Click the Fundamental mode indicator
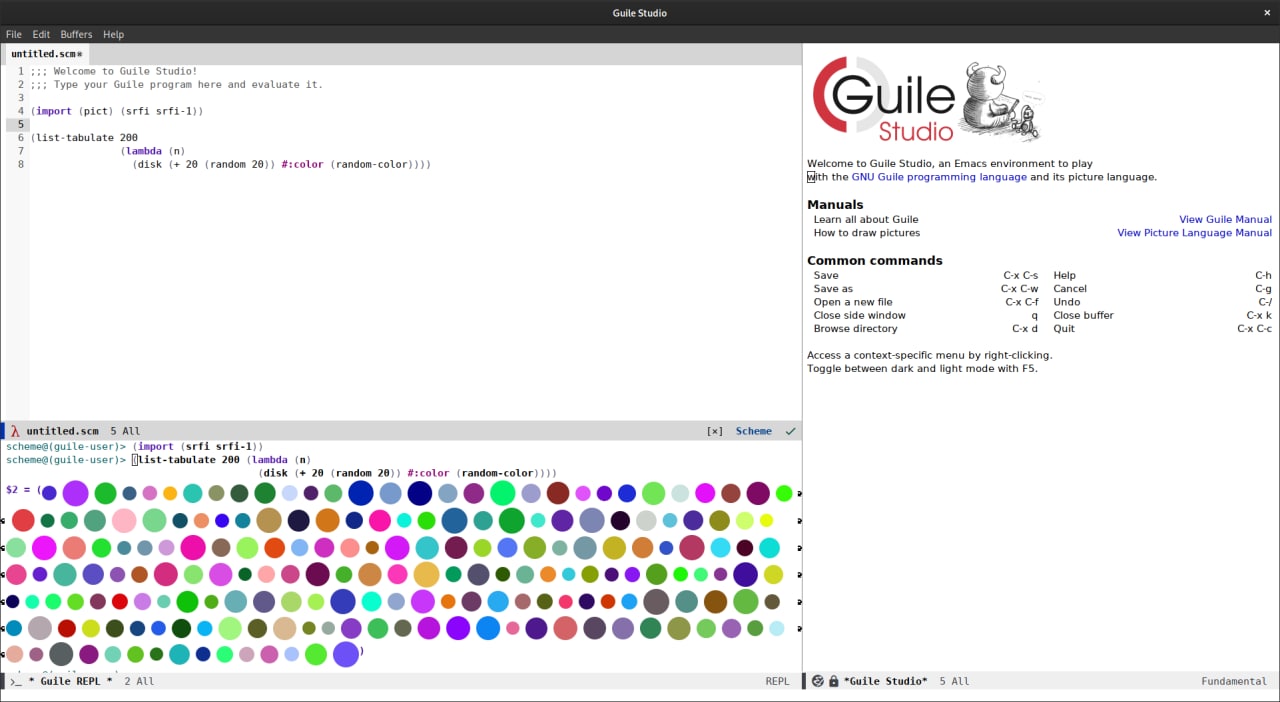 click(1234, 681)
